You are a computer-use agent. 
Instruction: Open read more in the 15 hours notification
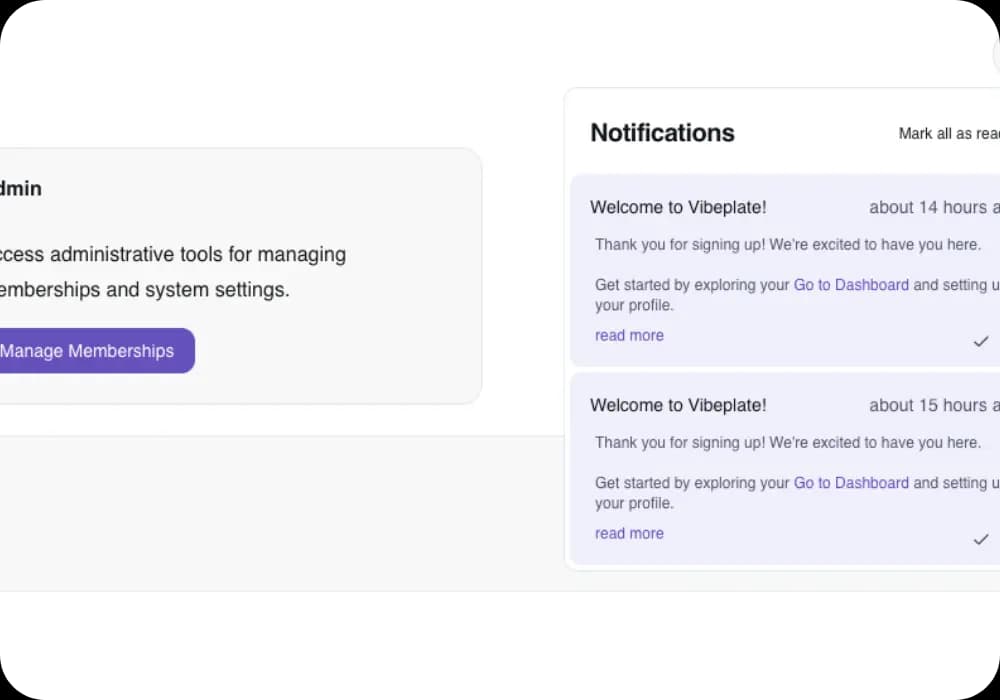[629, 533]
